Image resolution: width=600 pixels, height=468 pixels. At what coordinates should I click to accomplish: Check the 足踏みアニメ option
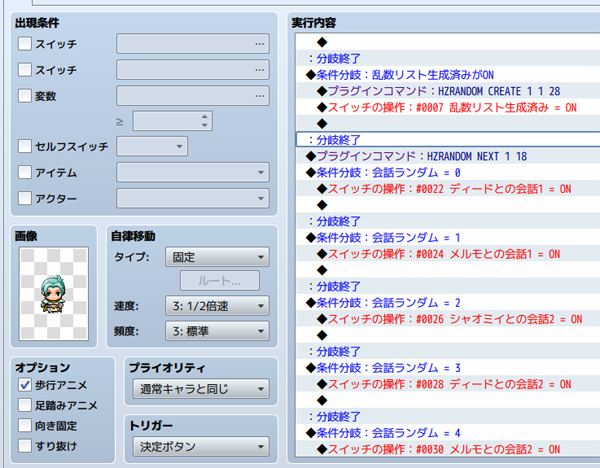(x=25, y=405)
